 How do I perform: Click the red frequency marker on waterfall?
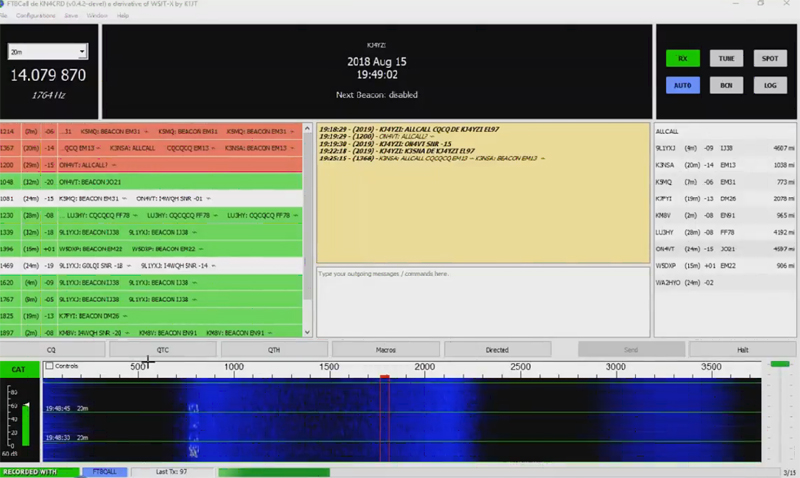coord(384,377)
